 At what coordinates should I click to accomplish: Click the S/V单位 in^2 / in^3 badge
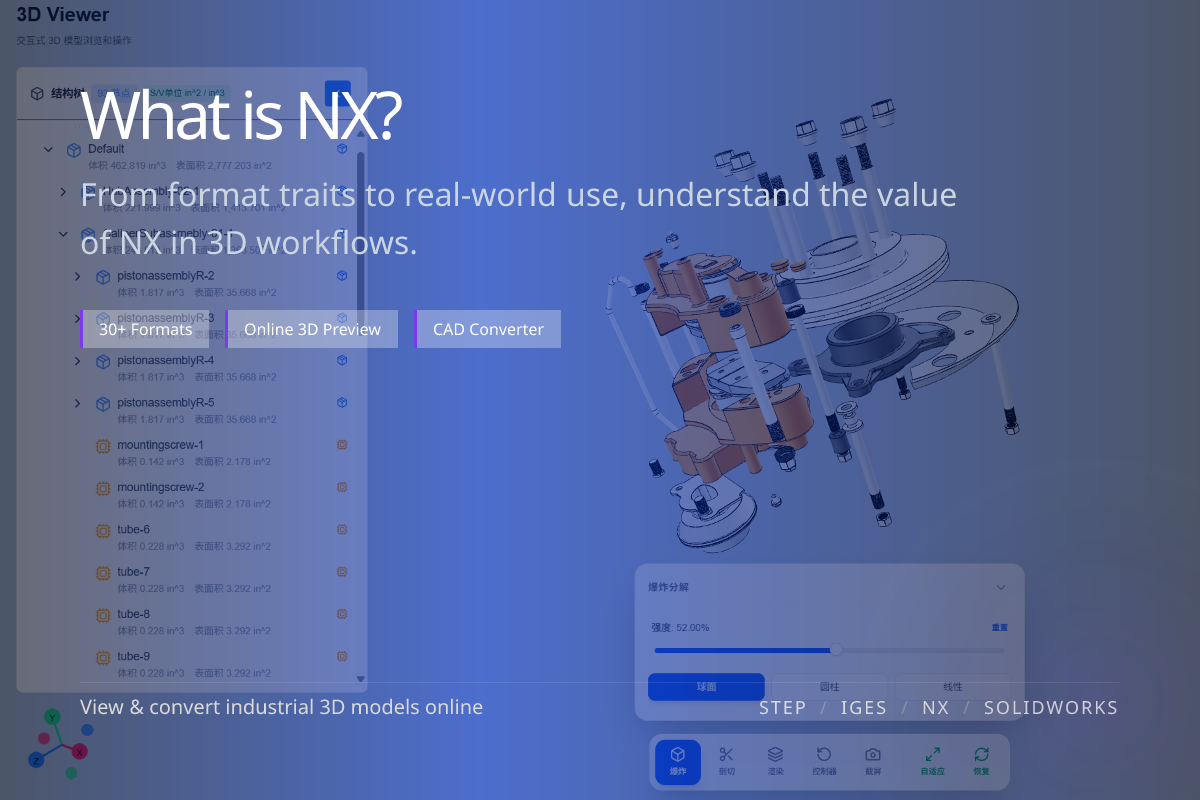tap(186, 93)
